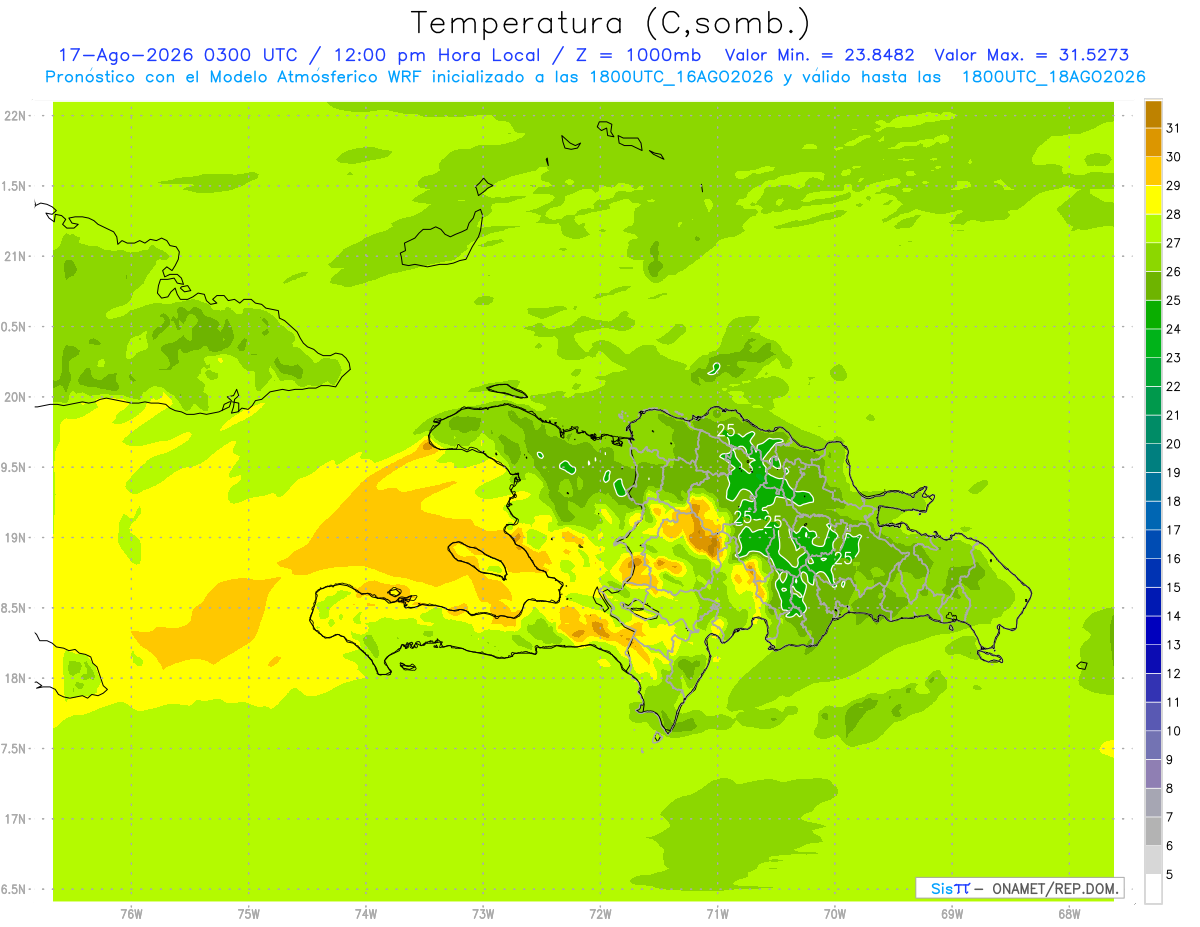Click the 71W longitude label
This screenshot has width=1200, height=927.
click(x=717, y=914)
